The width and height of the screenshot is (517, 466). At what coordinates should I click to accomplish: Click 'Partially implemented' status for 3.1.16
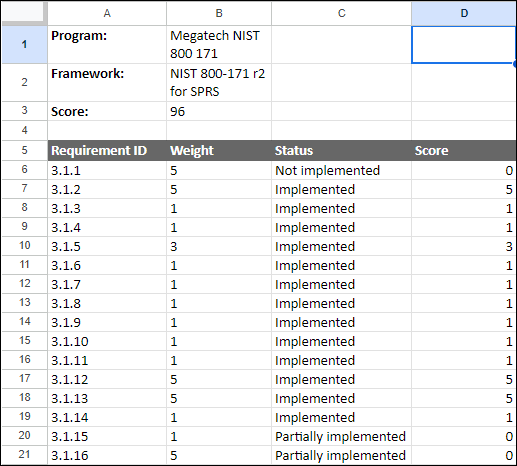[x=341, y=455]
